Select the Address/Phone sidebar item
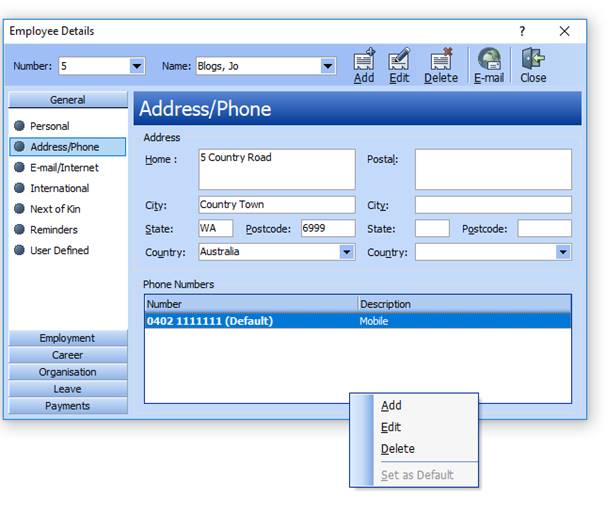 point(68,147)
